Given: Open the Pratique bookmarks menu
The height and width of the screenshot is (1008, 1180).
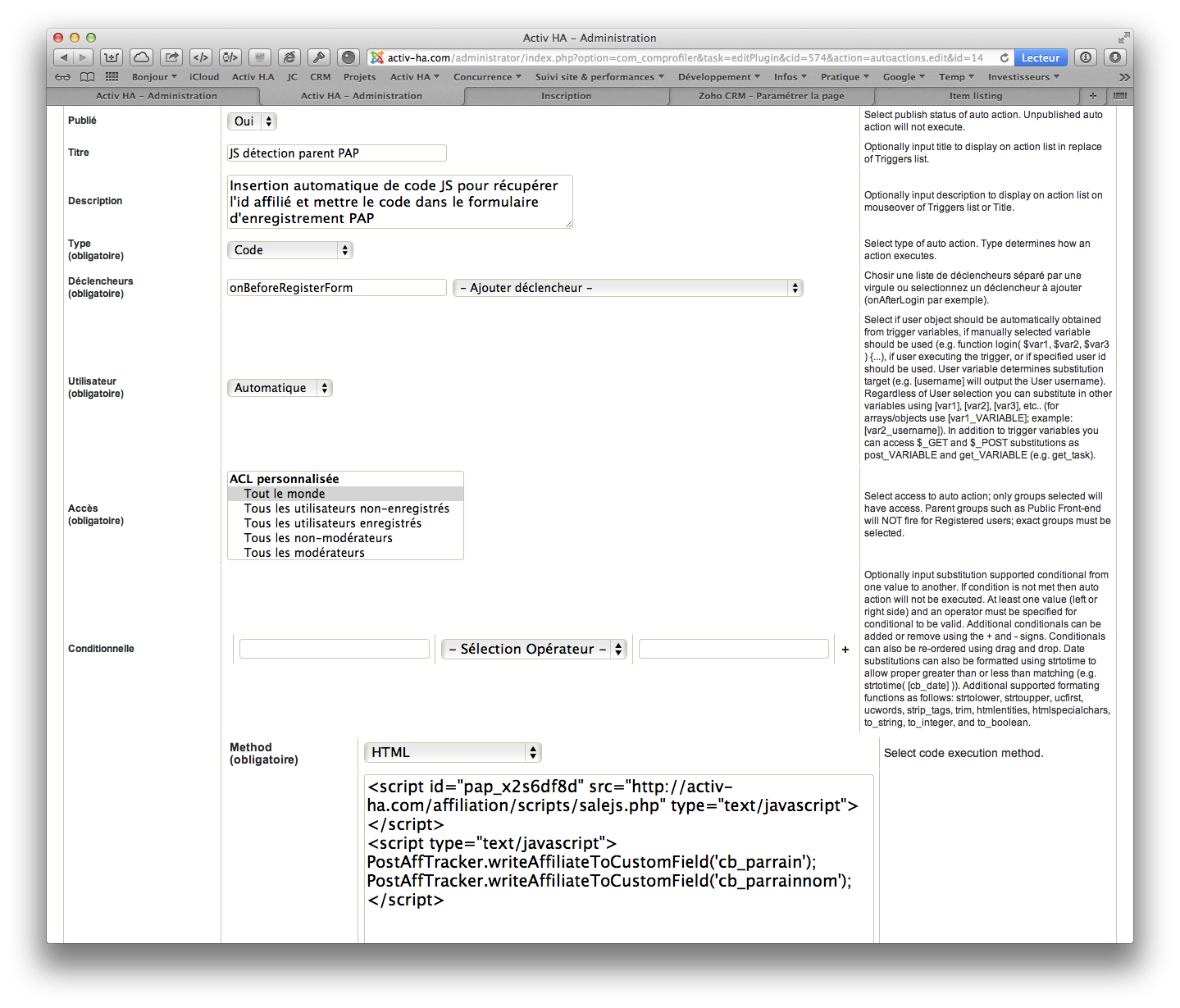Looking at the screenshot, I should tap(845, 77).
